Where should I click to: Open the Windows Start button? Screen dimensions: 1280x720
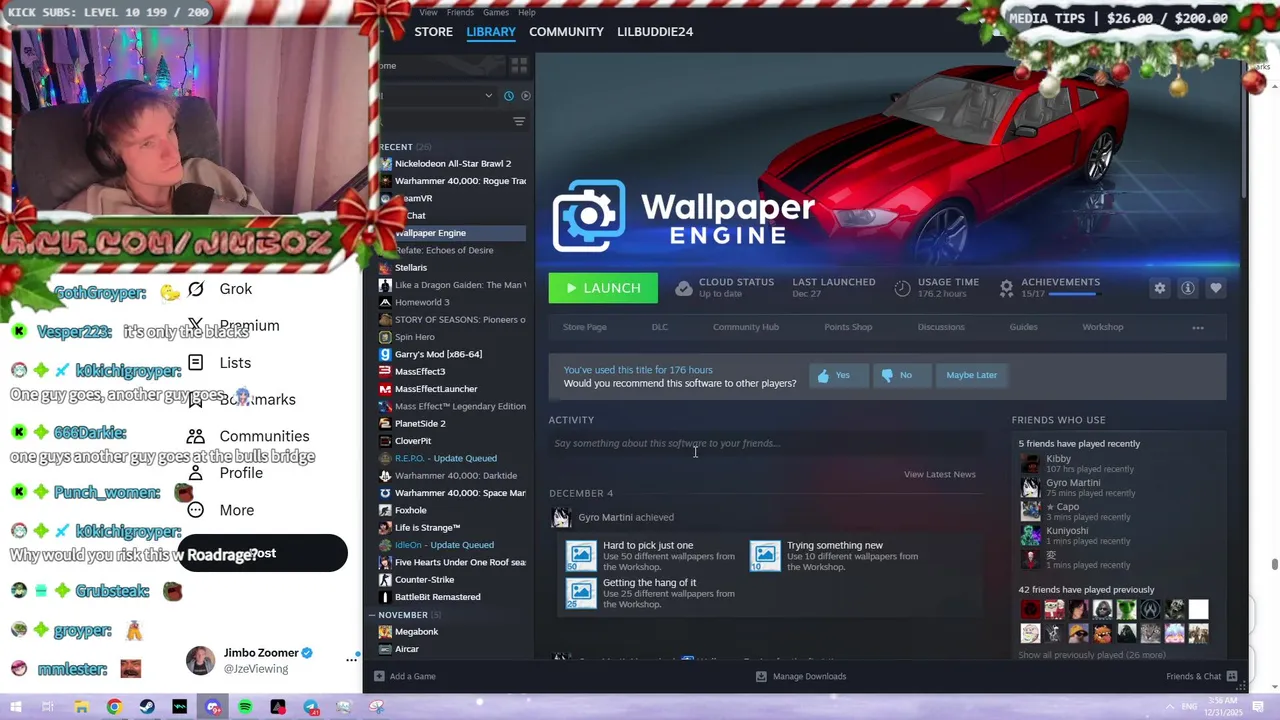(x=15, y=707)
